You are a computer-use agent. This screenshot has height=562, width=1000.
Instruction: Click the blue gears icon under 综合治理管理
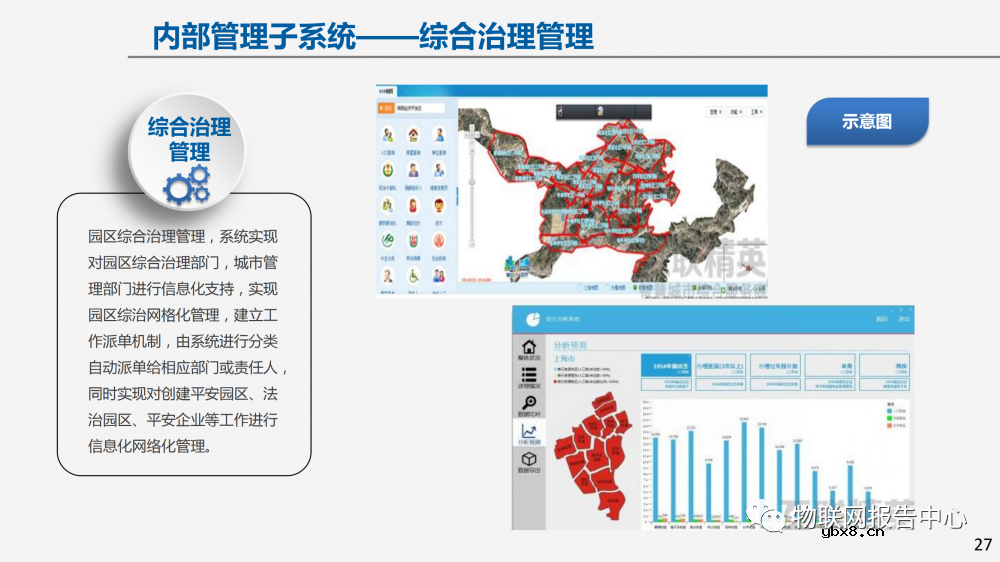[188, 185]
